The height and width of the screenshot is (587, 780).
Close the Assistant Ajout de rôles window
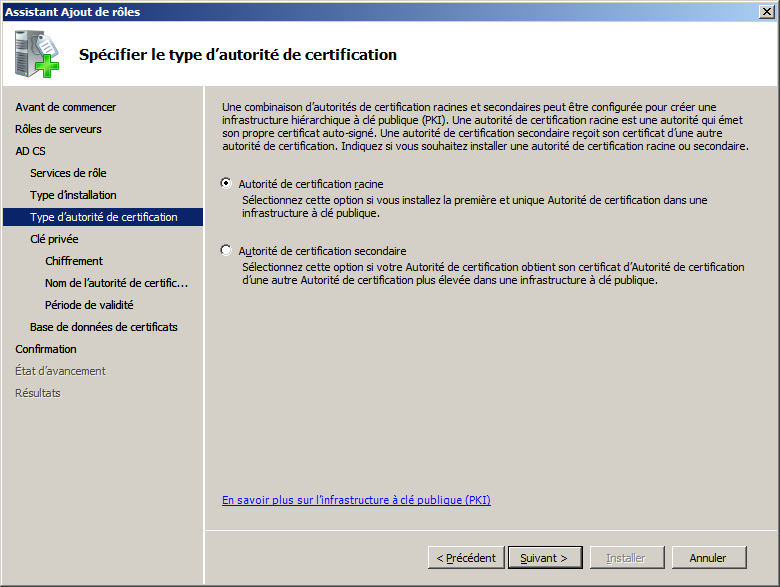[765, 11]
